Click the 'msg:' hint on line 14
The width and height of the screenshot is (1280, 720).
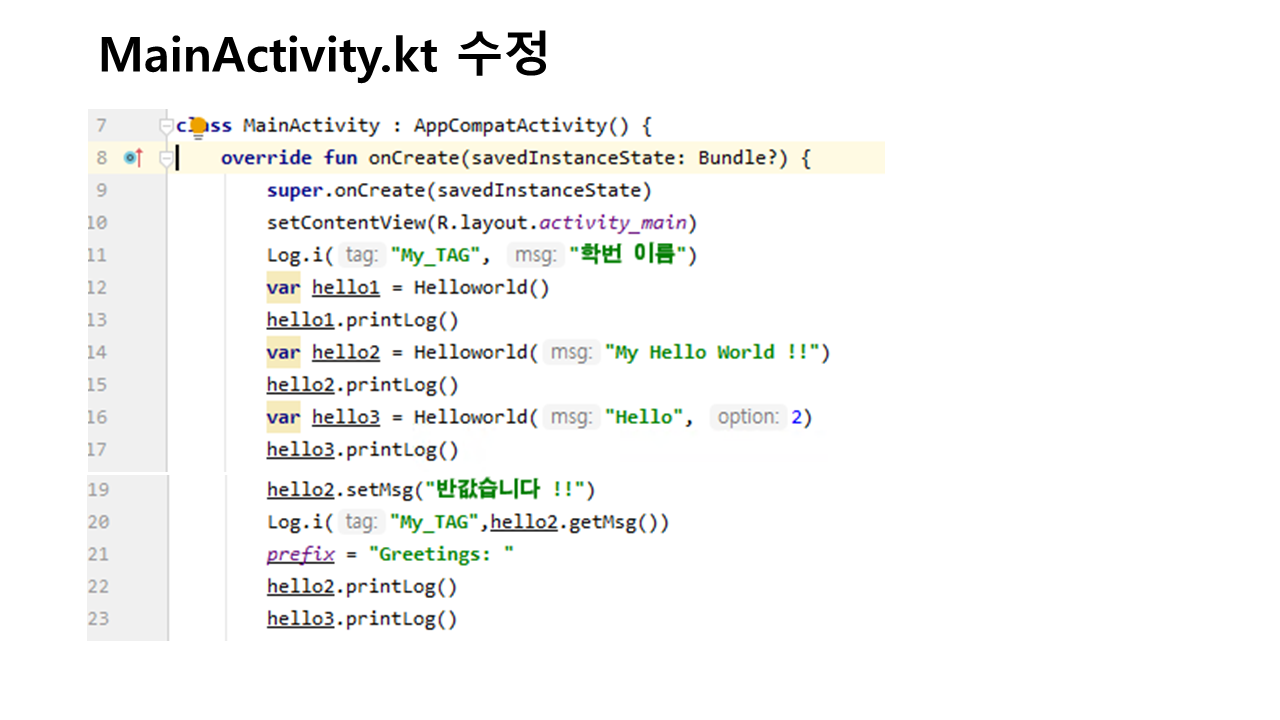[x=571, y=352]
